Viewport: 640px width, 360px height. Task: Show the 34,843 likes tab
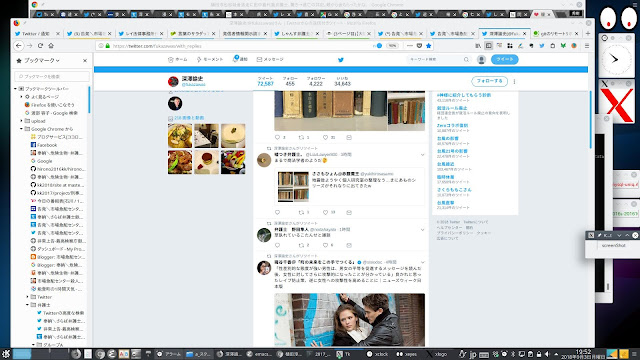342,81
